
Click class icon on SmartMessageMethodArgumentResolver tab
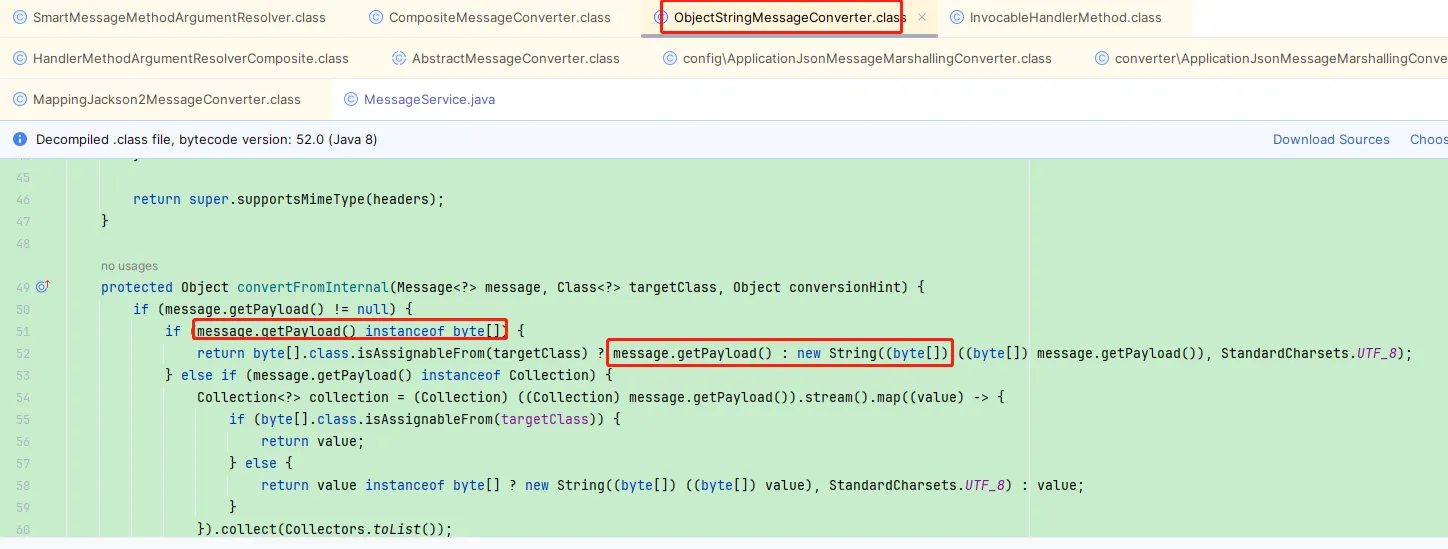click(x=20, y=17)
